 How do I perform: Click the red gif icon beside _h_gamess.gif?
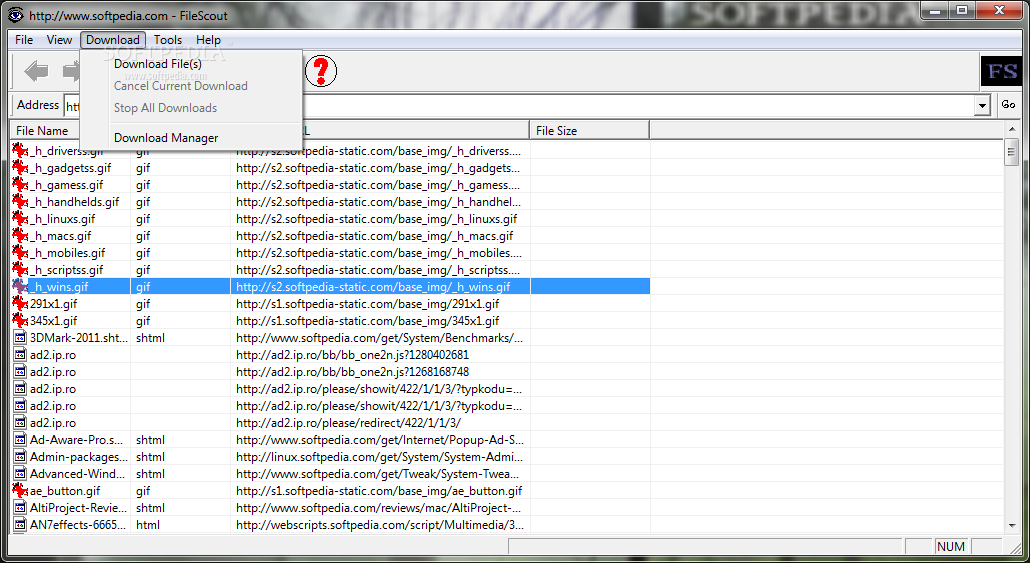click(x=20, y=185)
